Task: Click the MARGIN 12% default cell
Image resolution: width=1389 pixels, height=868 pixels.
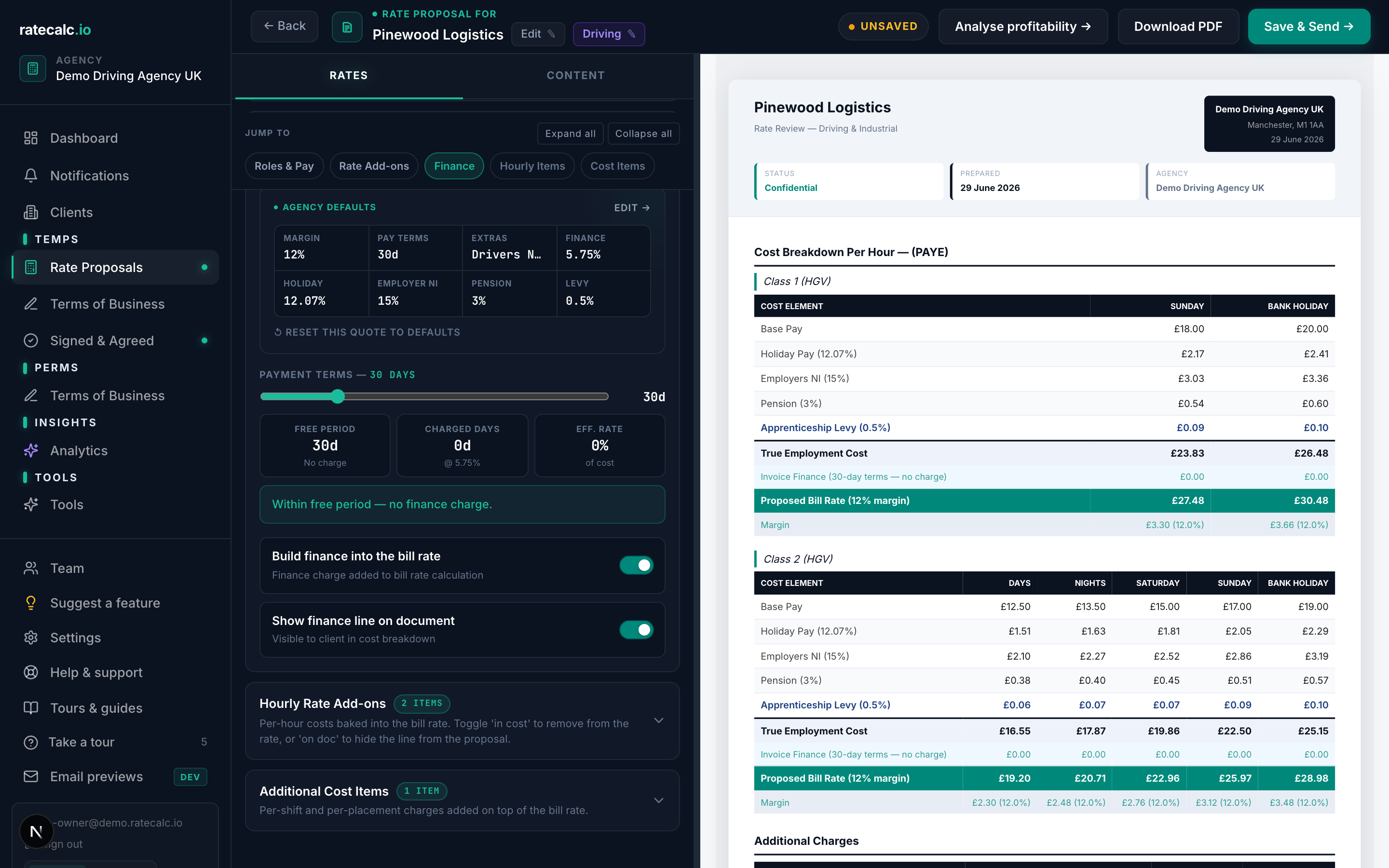Action: point(322,247)
